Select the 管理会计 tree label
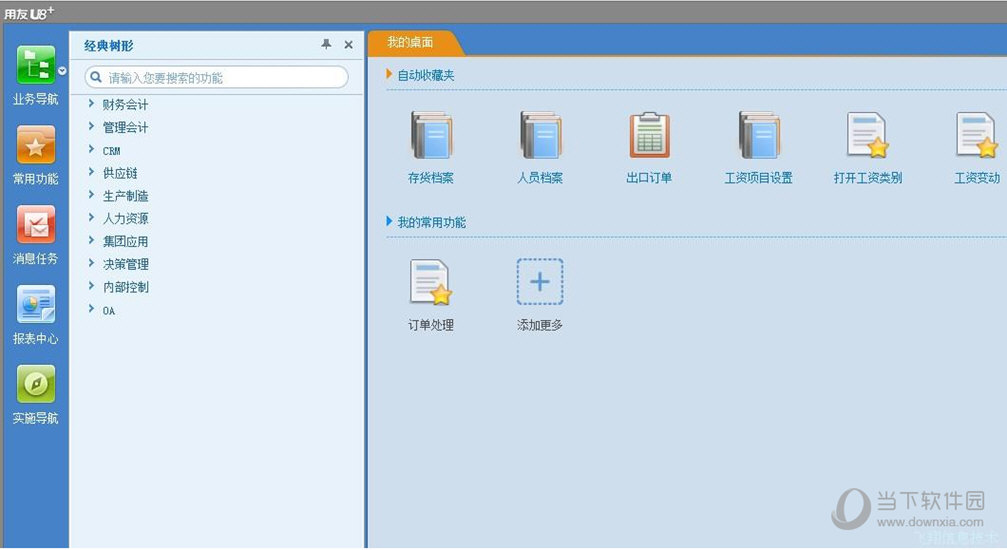This screenshot has height=550, width=1007. pos(125,127)
